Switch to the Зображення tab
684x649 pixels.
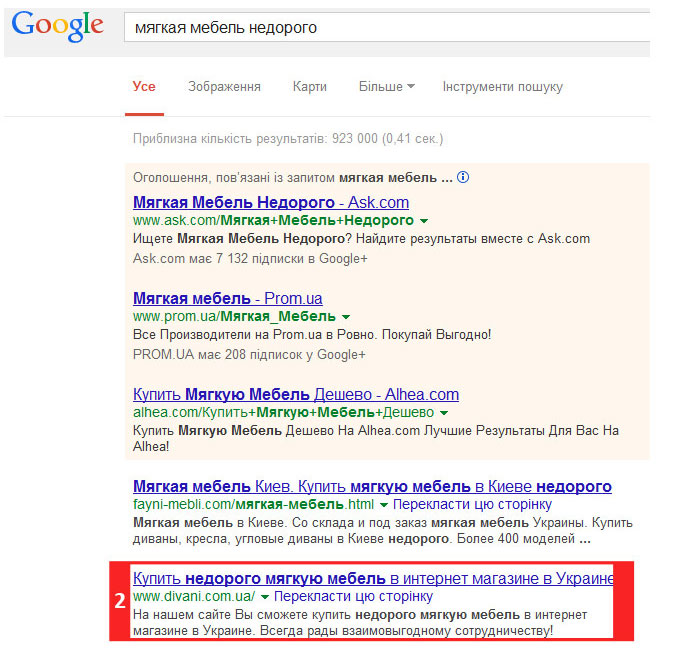click(224, 86)
